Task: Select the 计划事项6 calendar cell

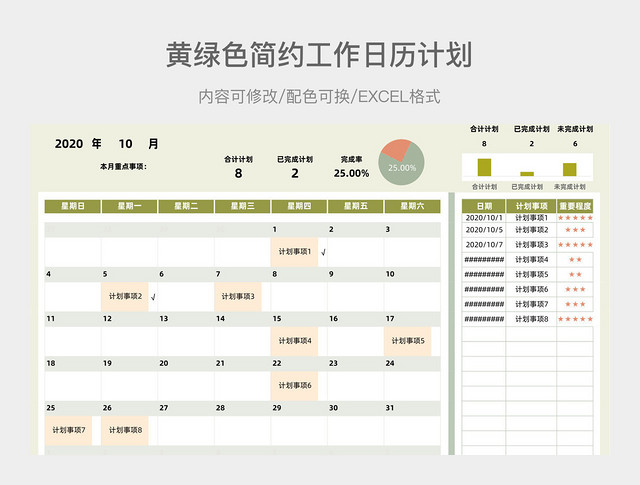Action: 295,385
